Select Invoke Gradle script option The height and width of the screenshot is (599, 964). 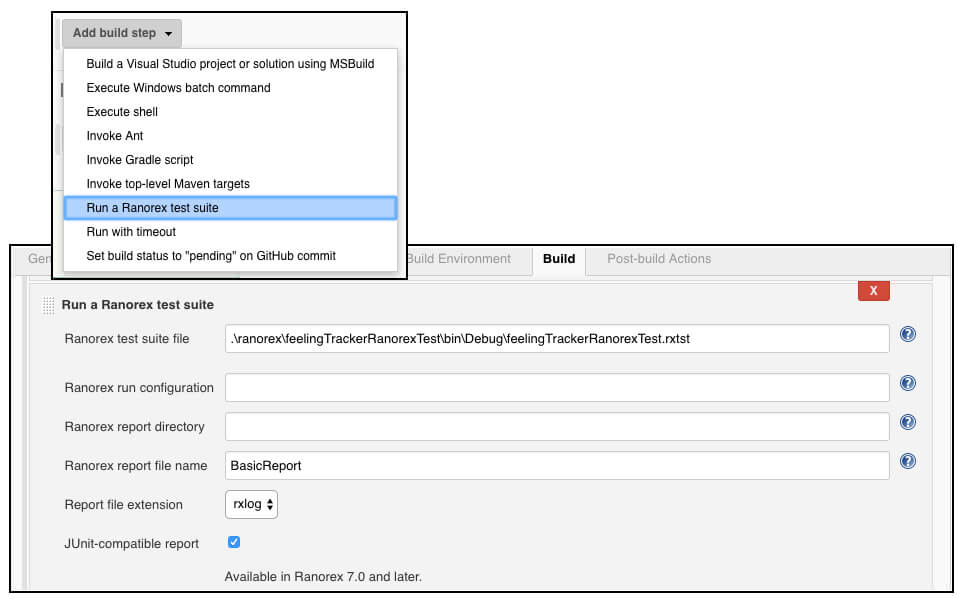[x=230, y=160]
